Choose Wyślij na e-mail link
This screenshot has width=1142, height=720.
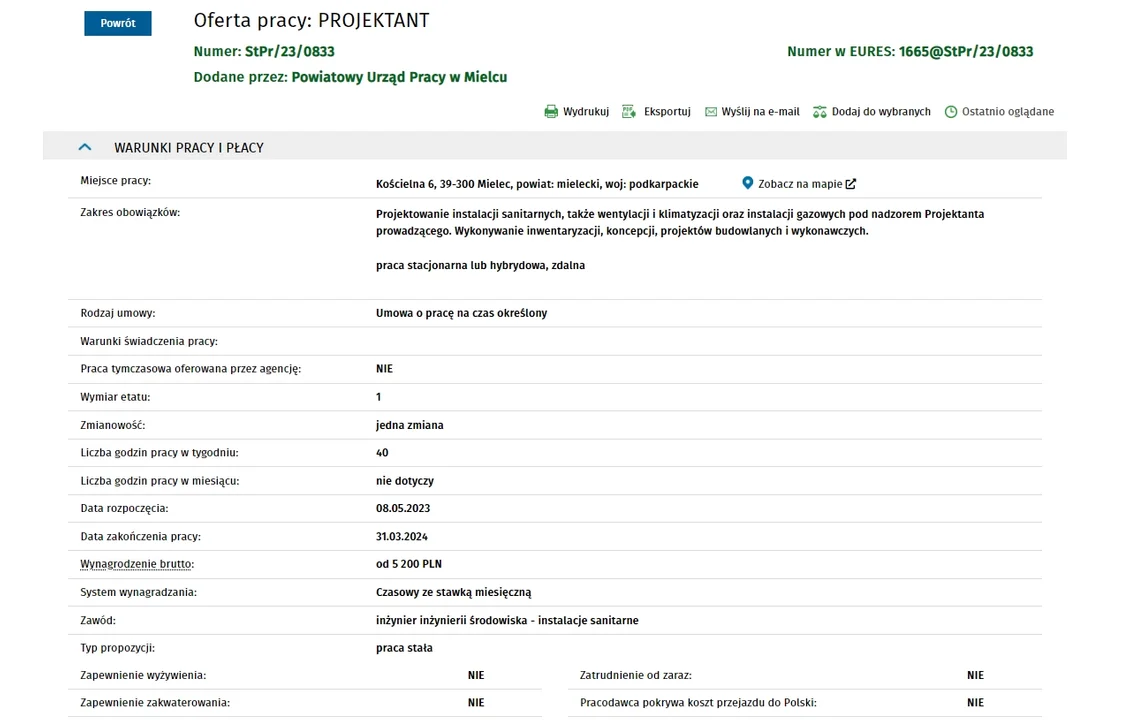(x=760, y=111)
